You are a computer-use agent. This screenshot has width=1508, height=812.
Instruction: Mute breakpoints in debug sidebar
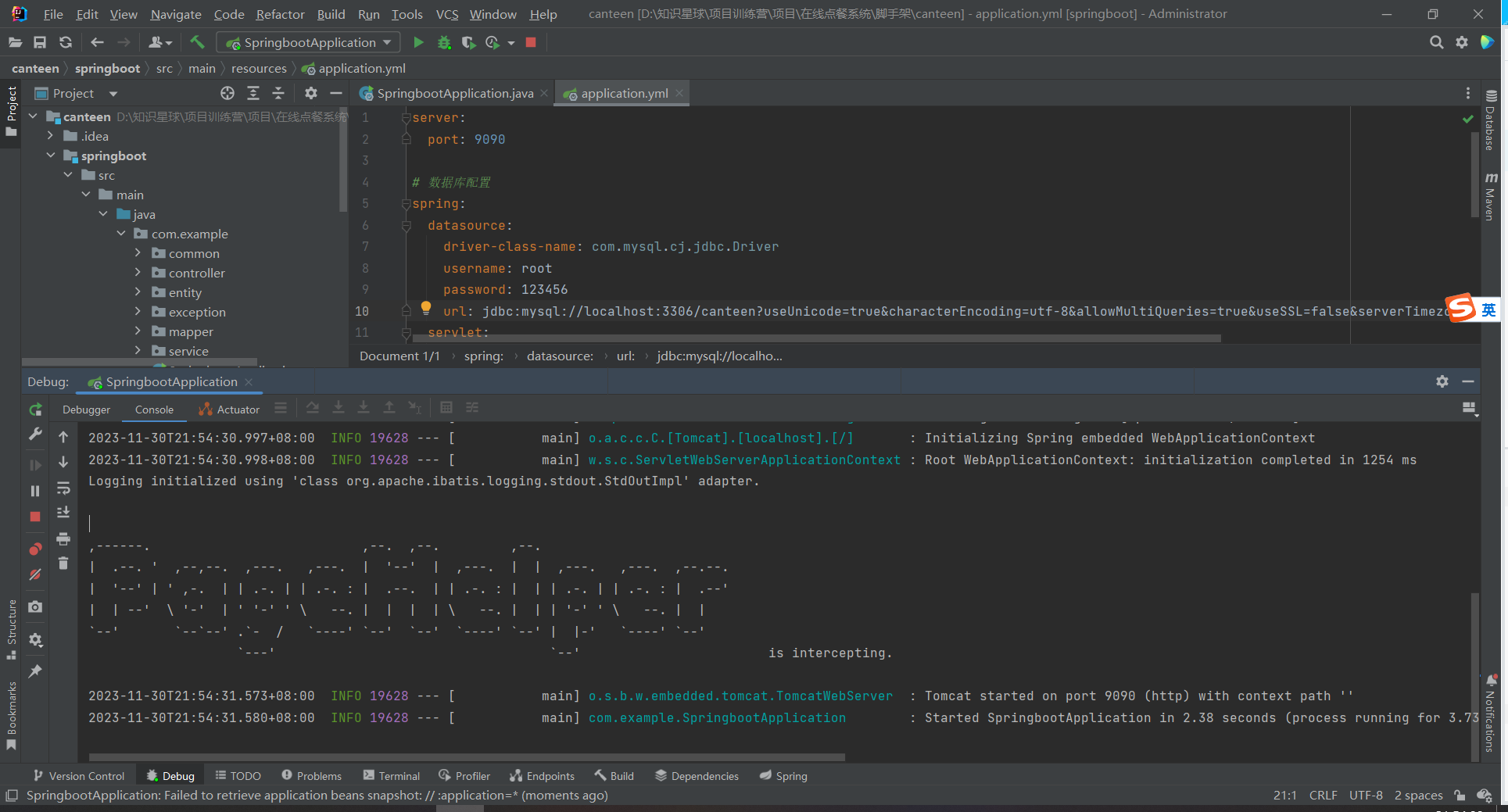pos(35,574)
